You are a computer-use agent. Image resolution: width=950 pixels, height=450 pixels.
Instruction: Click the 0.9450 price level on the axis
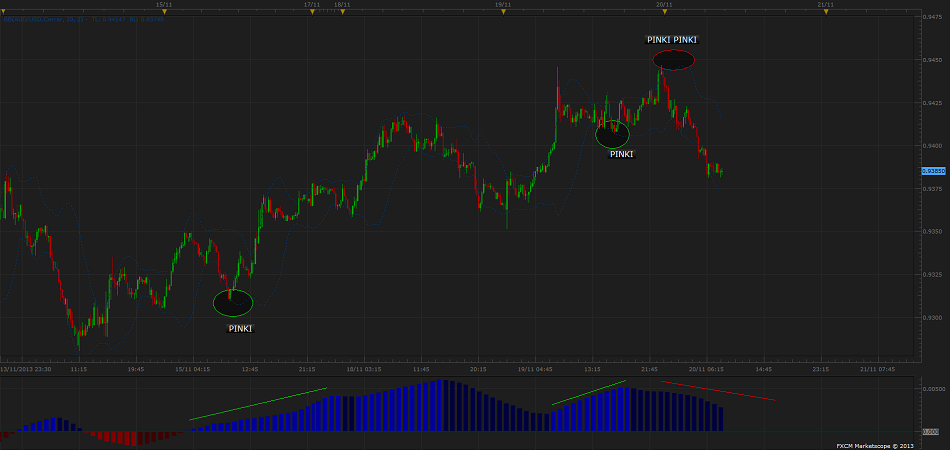pyautogui.click(x=931, y=60)
